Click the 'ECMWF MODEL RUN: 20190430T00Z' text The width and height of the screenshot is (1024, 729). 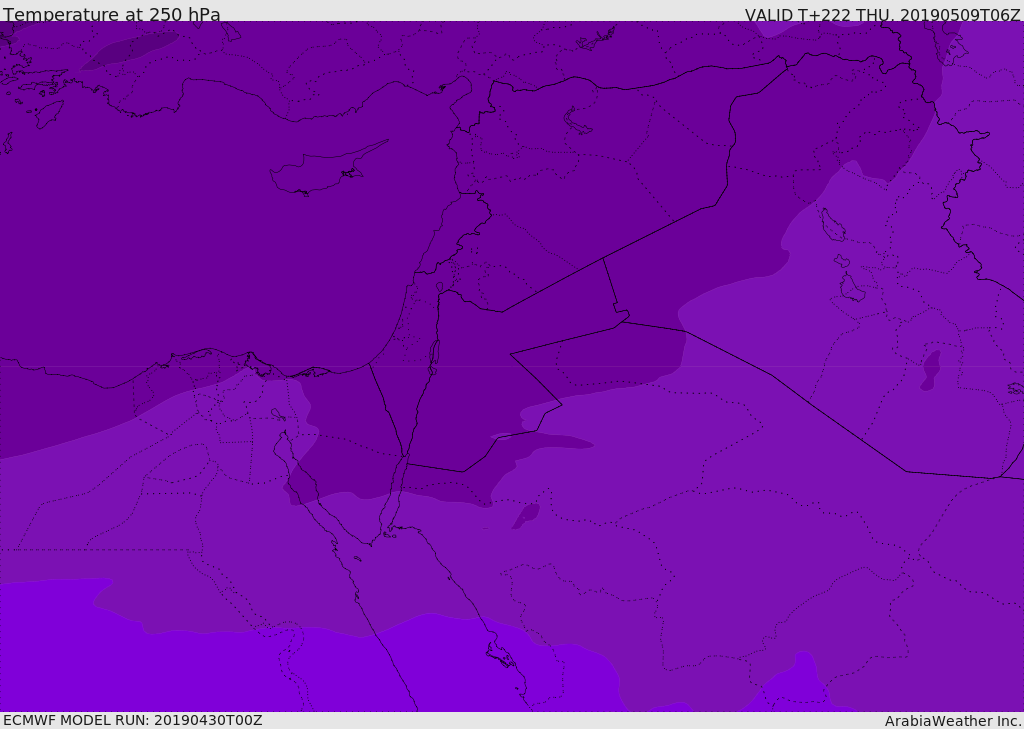coord(133,720)
